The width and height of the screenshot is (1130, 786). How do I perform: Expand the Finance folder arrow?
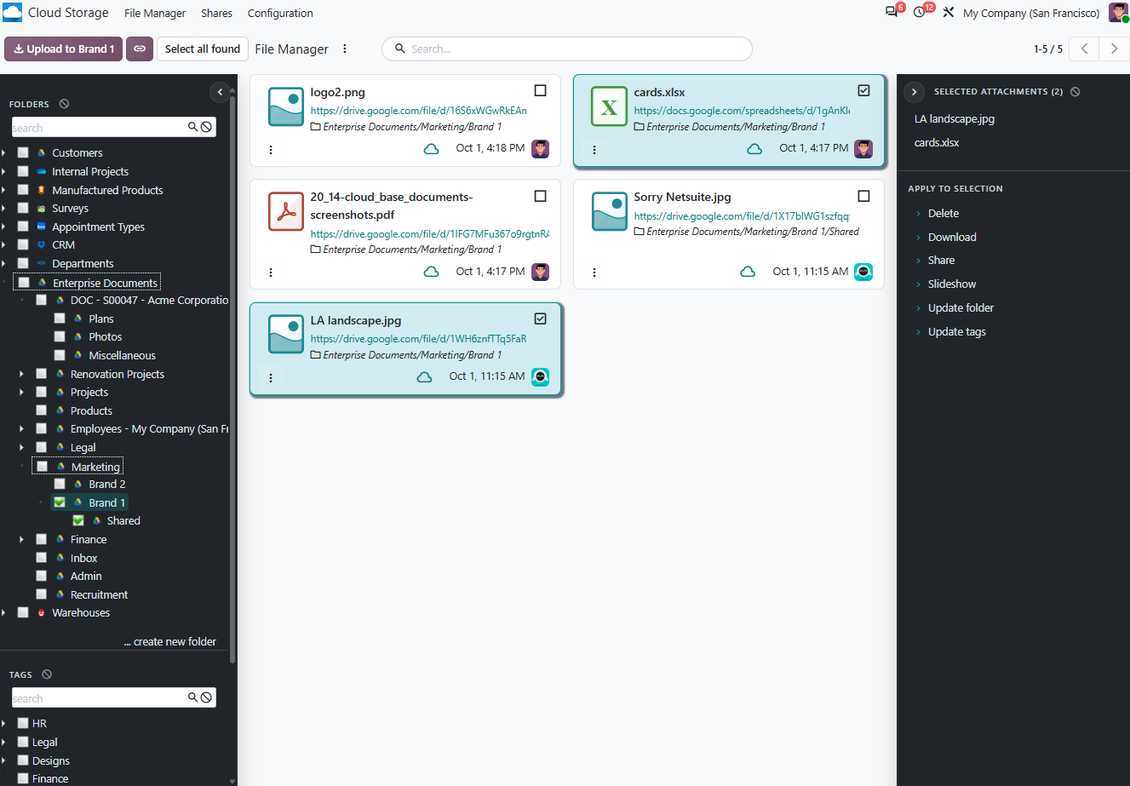pyautogui.click(x=22, y=539)
